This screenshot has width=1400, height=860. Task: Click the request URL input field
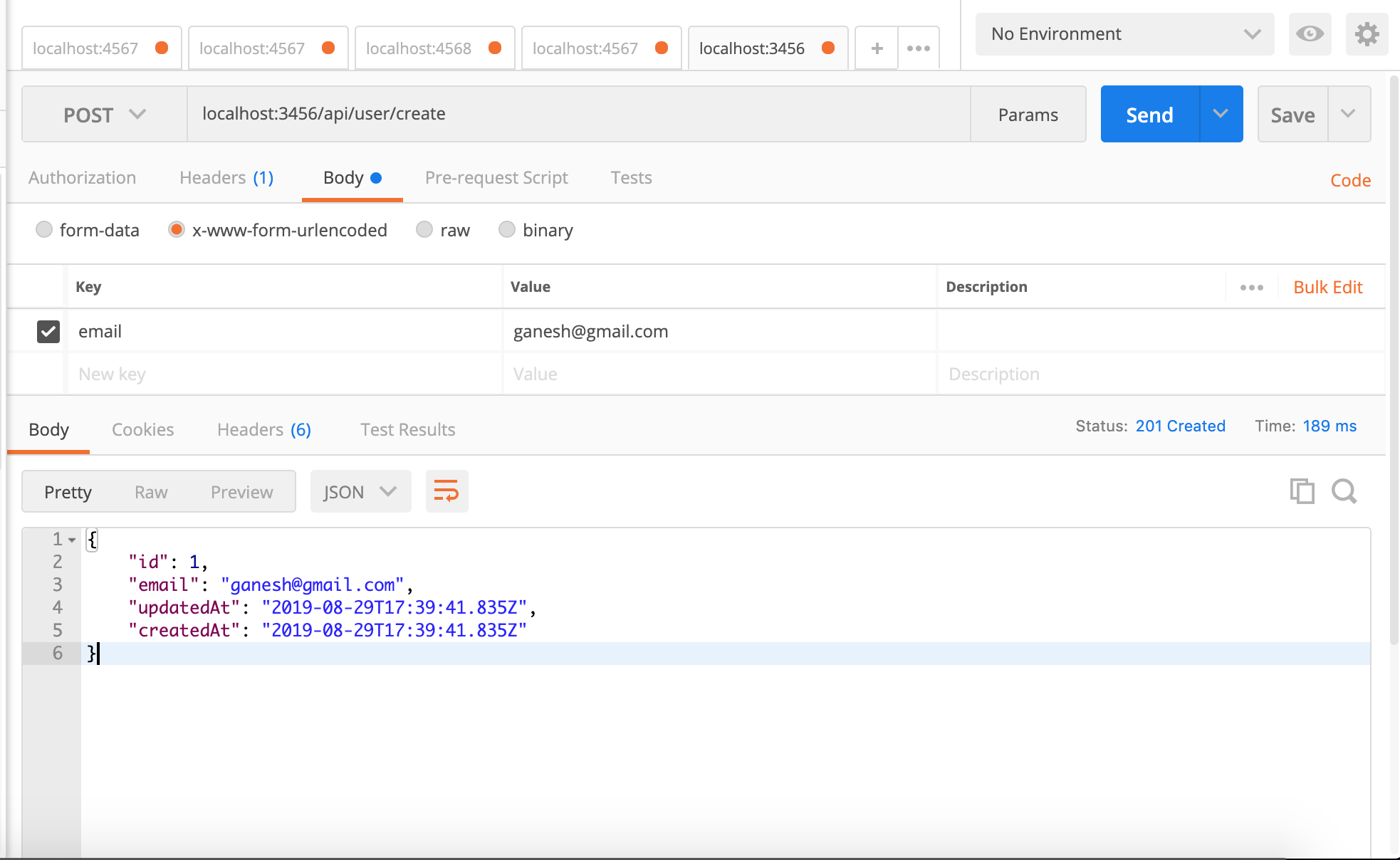coord(578,115)
